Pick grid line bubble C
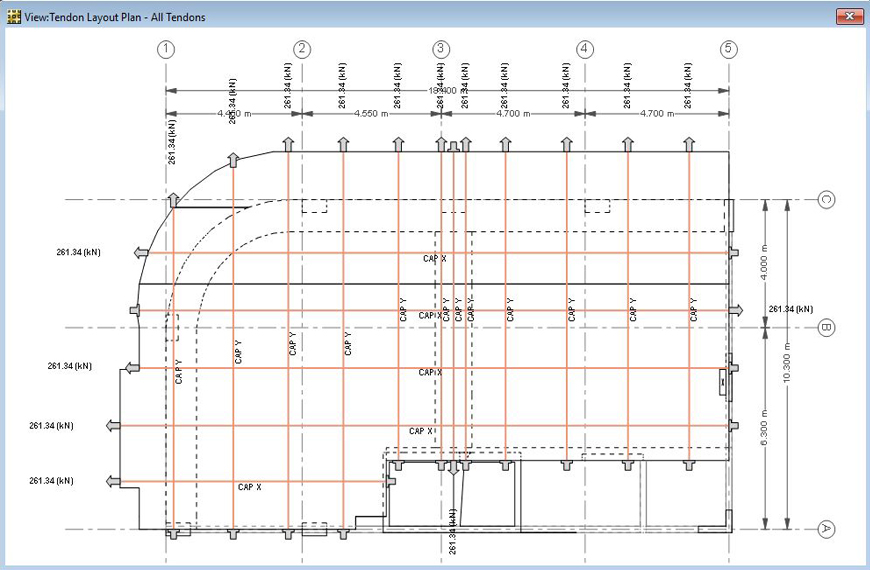 (826, 200)
